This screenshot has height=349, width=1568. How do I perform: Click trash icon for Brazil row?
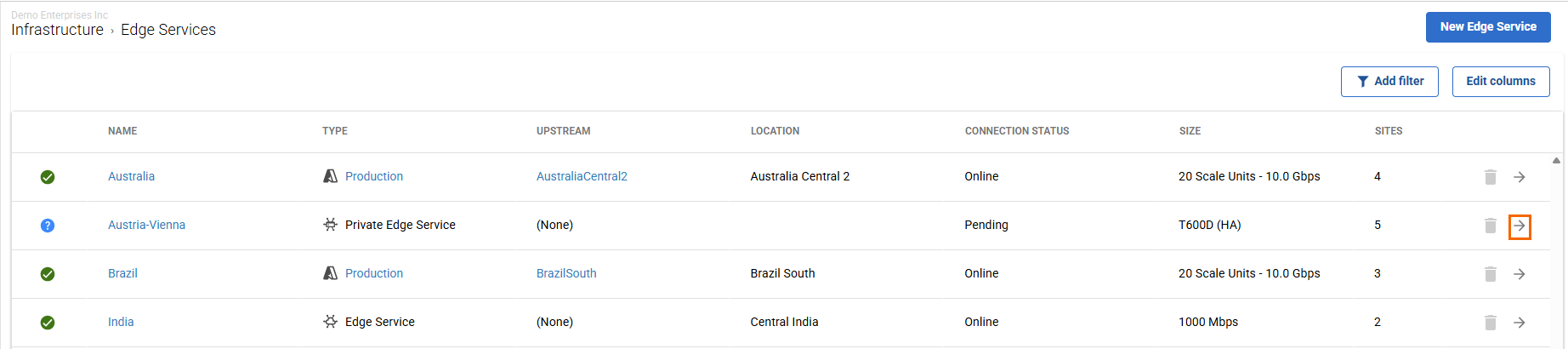1490,274
